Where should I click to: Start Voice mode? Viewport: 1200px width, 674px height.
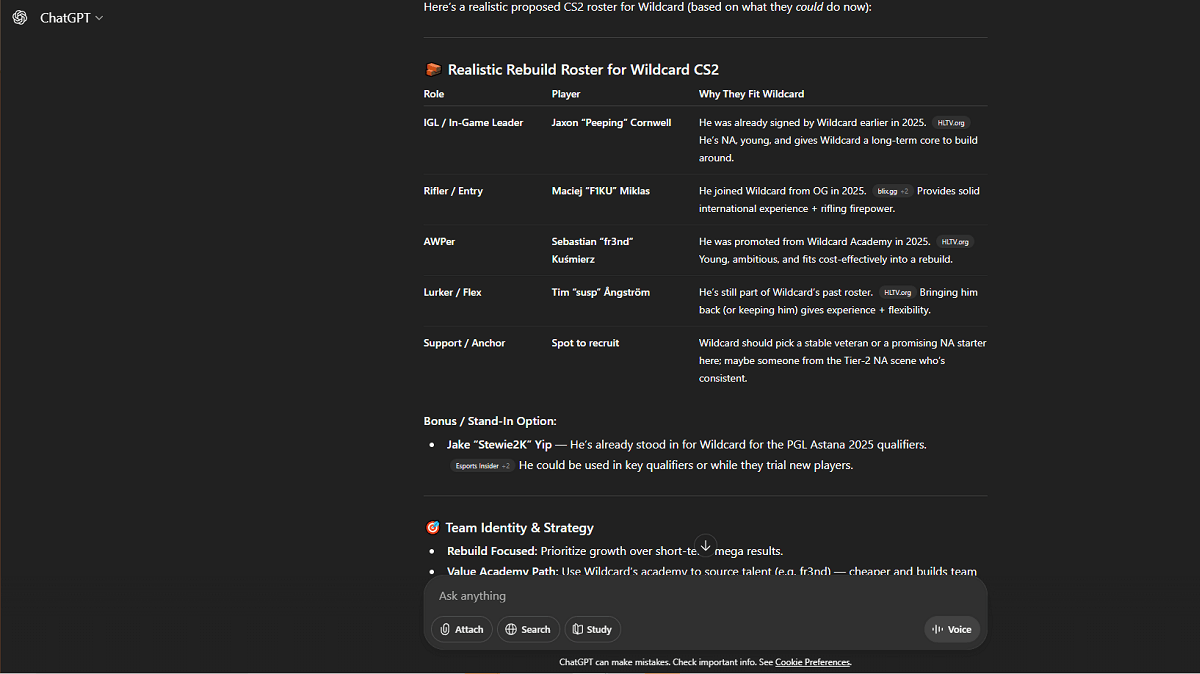click(x=952, y=629)
